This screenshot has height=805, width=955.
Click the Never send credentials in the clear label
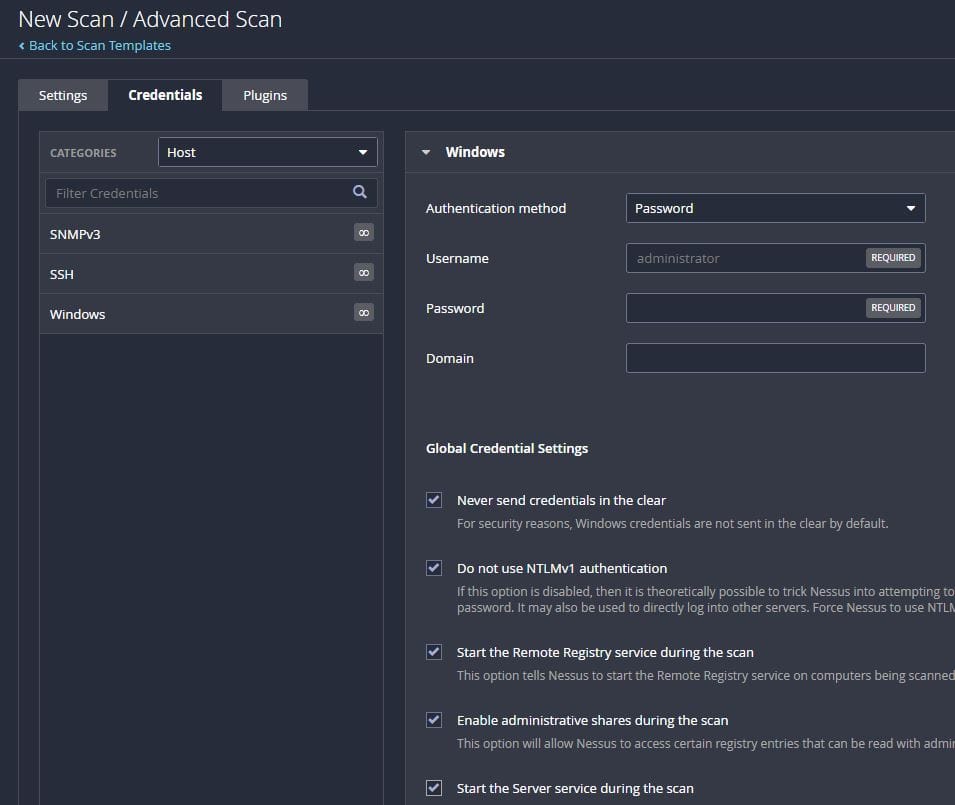click(561, 501)
